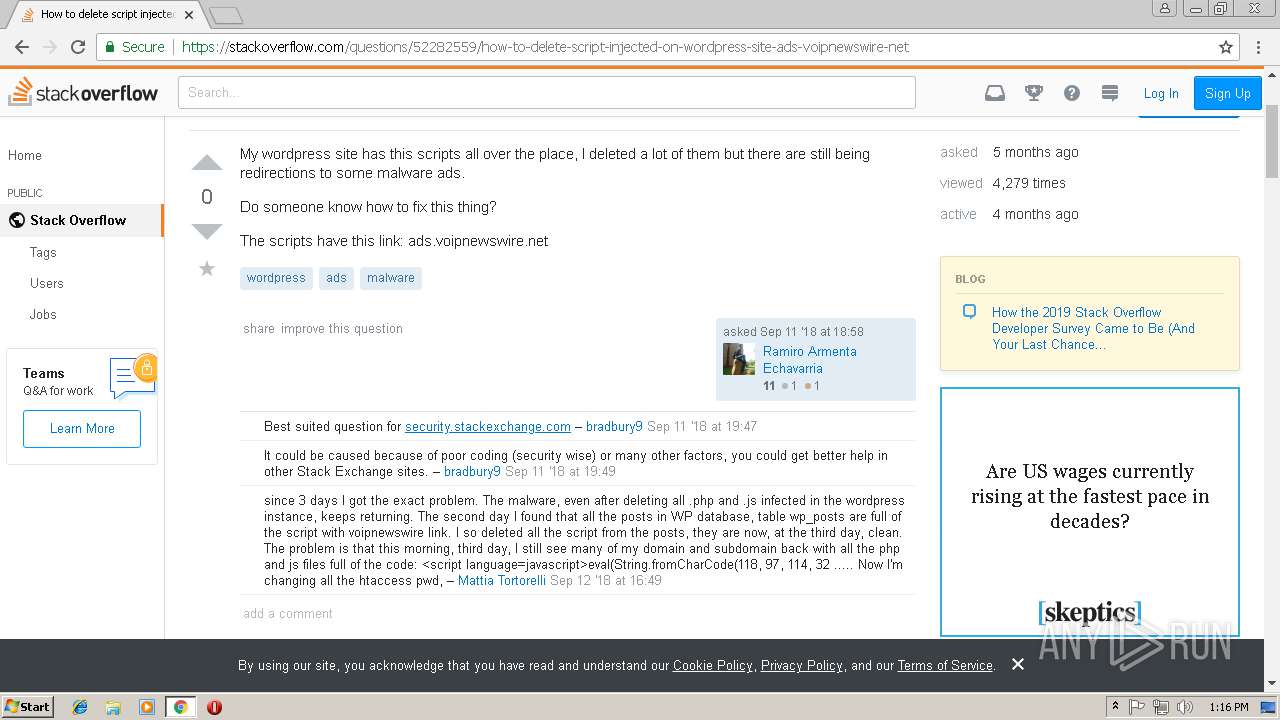
Task: Launch Internet Explorer from the taskbar
Action: coord(81,707)
